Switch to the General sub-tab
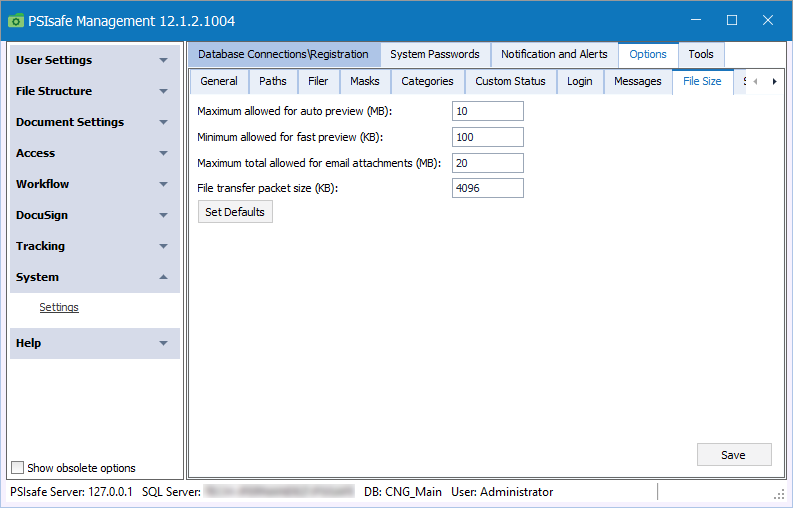 pos(219,81)
